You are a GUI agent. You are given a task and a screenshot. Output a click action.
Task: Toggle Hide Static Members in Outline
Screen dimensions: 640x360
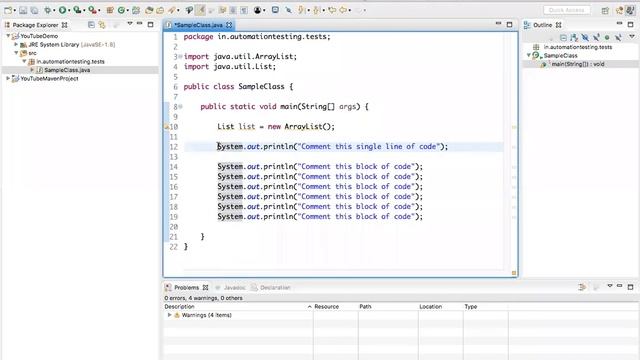[596, 38]
